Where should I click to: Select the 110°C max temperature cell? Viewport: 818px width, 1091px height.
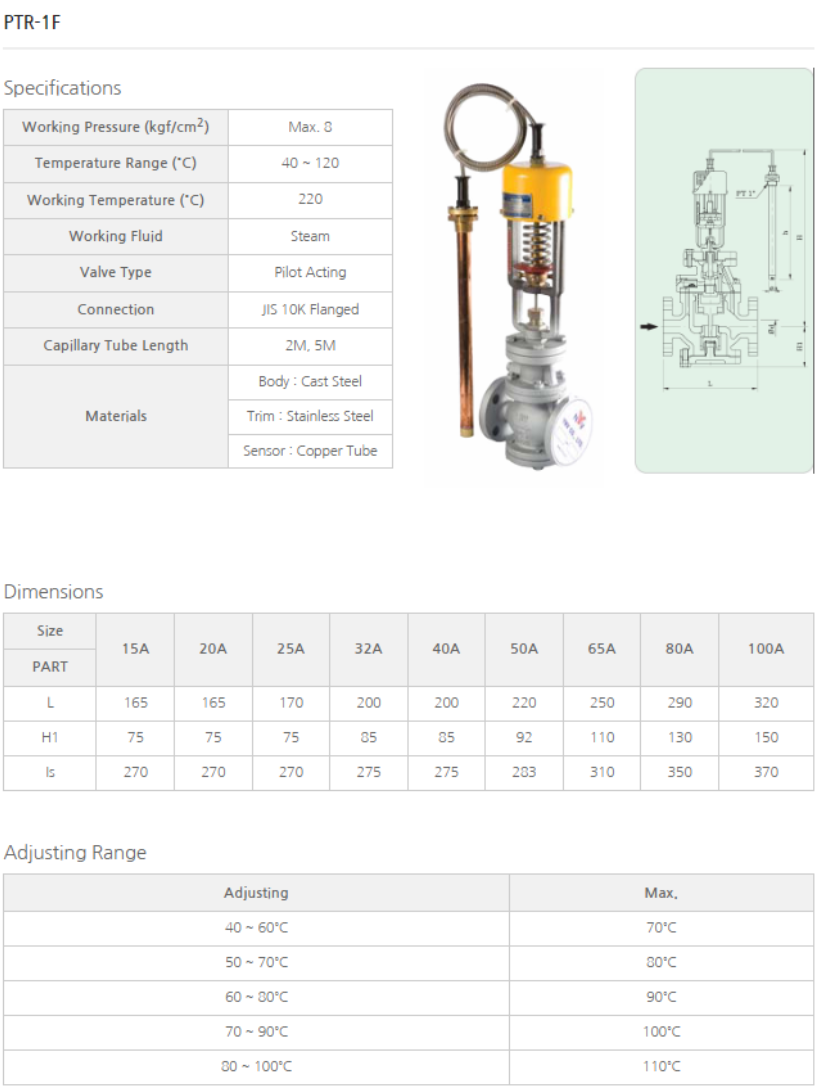coord(661,1066)
